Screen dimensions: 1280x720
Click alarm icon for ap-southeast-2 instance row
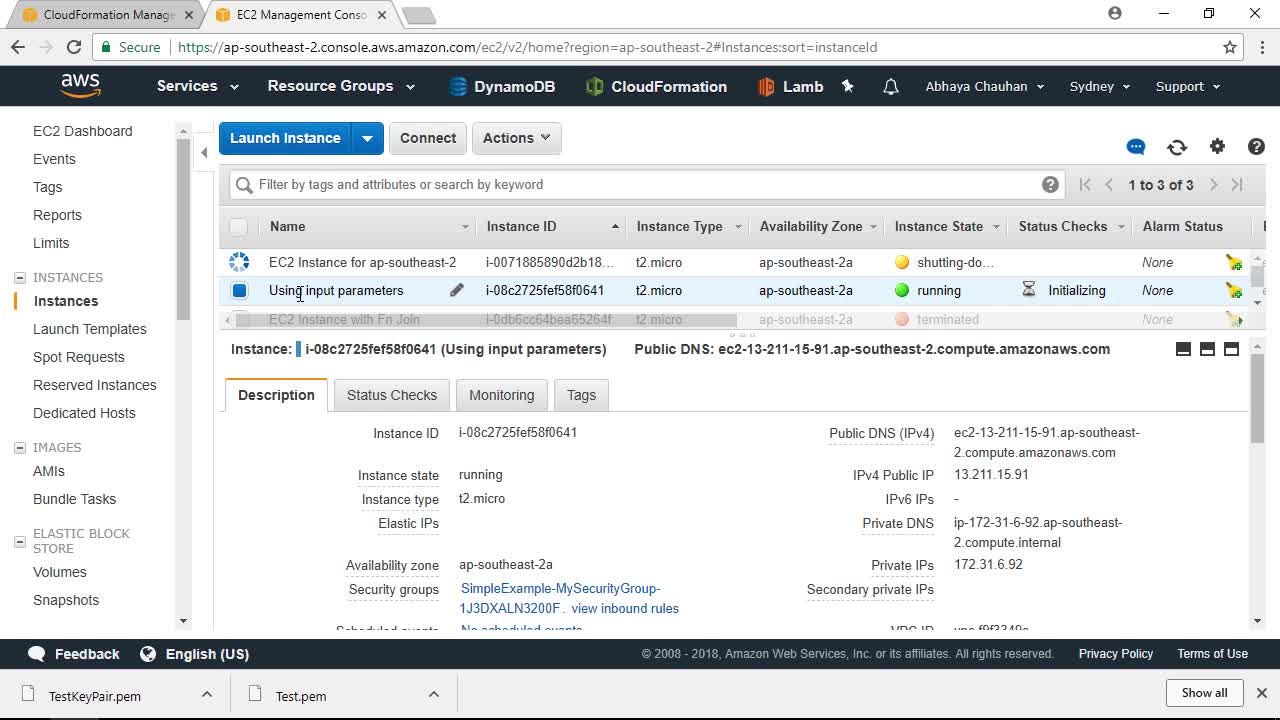click(1234, 263)
